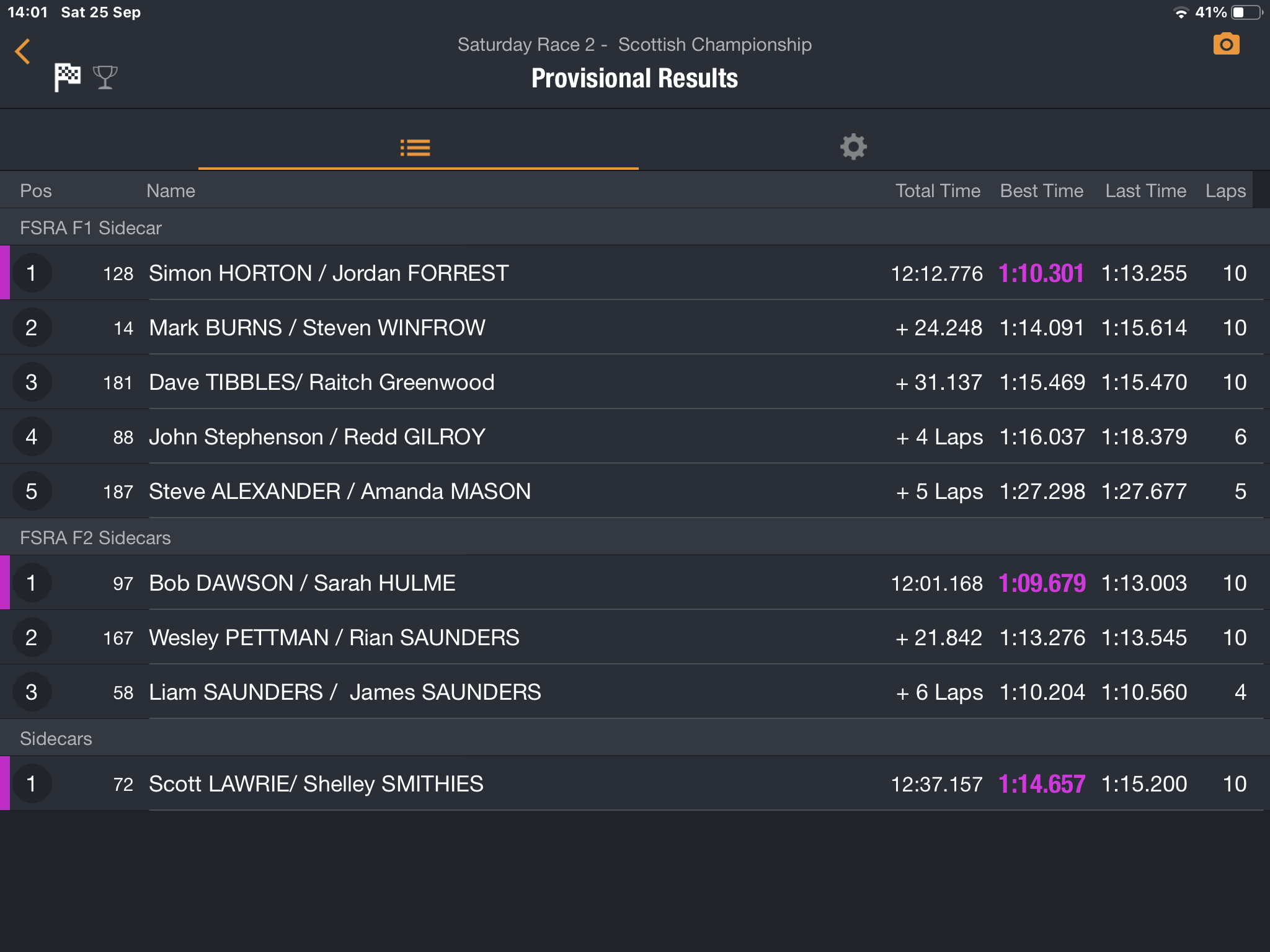1270x952 pixels.
Task: Tap Saturday Race 2 - Scottish Championship subtitle
Action: click(634, 45)
